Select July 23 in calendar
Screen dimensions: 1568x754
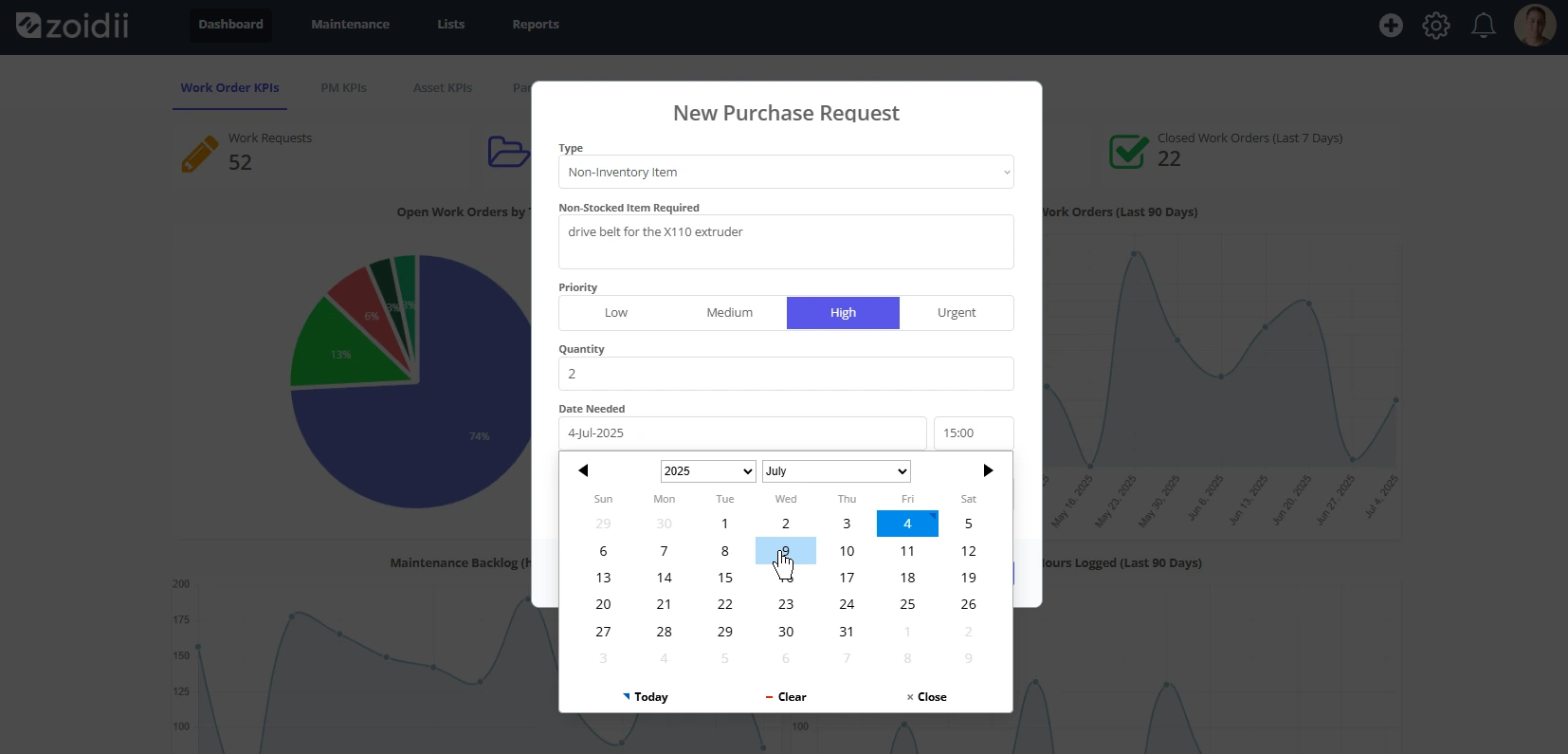pyautogui.click(x=786, y=604)
